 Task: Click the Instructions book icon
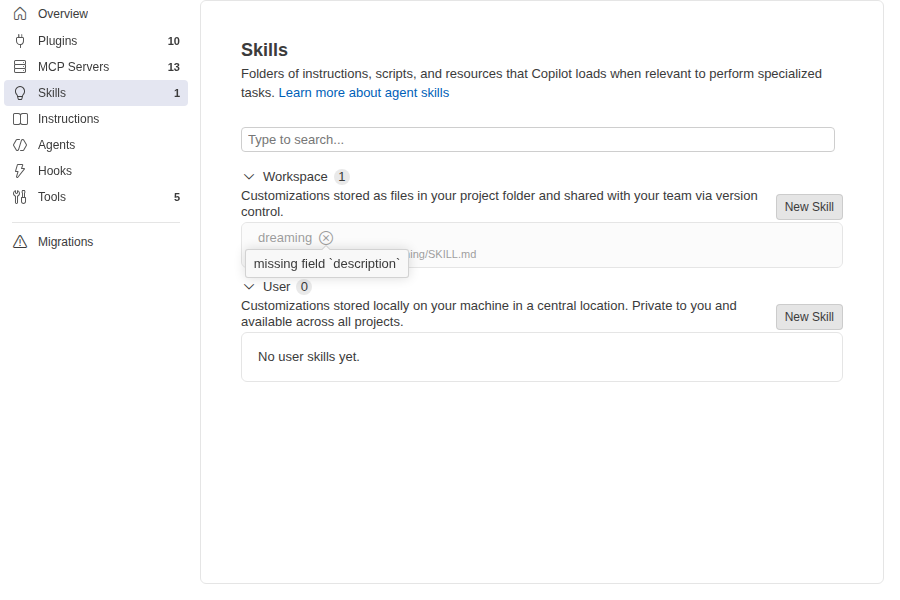20,119
